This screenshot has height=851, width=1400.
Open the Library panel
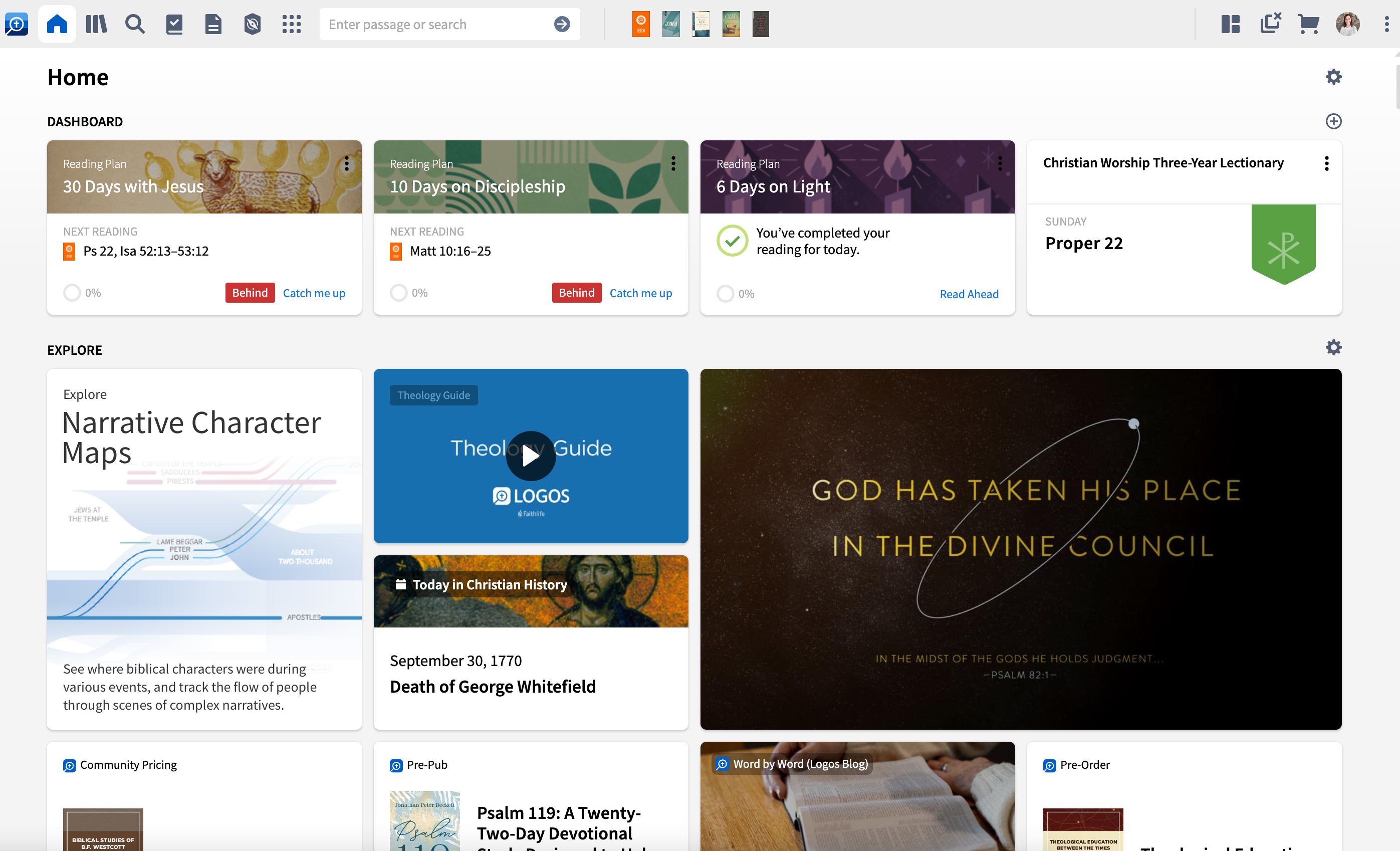pos(96,24)
